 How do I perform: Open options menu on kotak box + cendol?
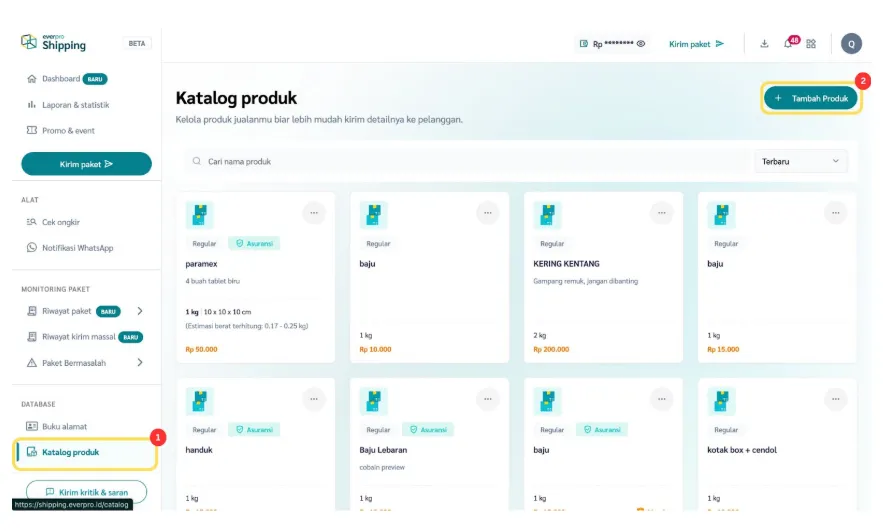point(836,398)
